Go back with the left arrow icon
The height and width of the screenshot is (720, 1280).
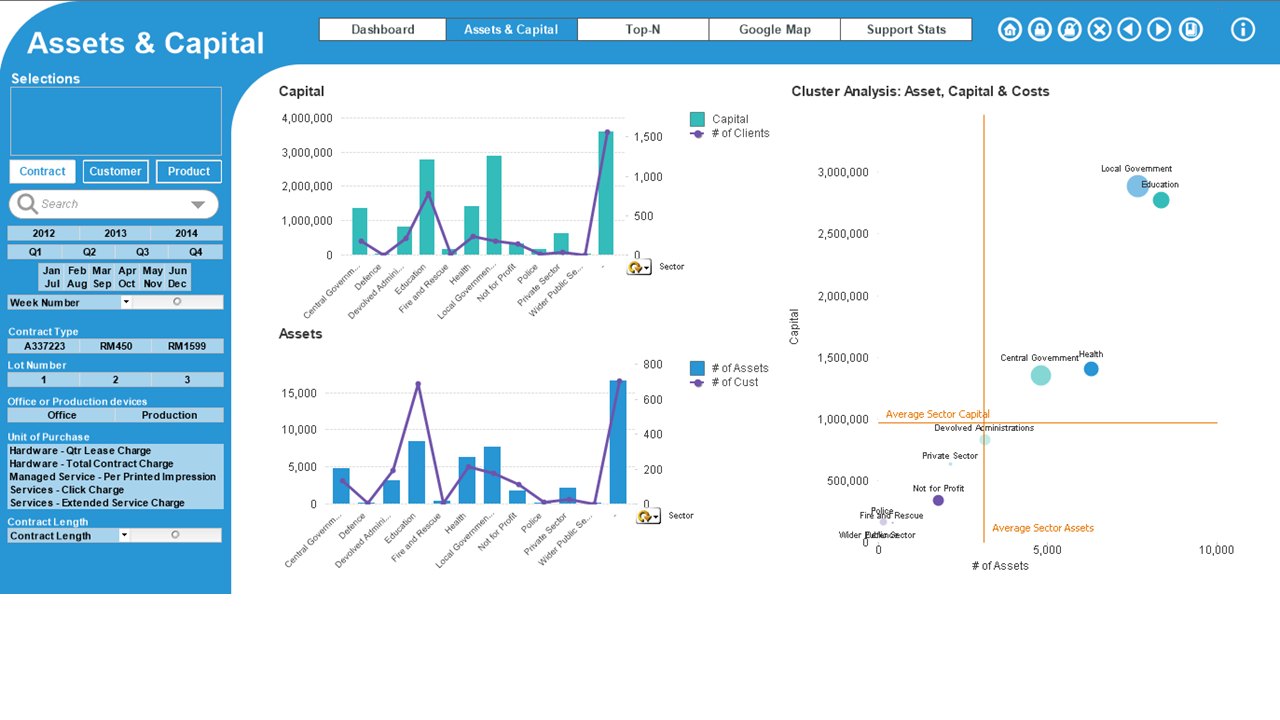(x=1129, y=30)
